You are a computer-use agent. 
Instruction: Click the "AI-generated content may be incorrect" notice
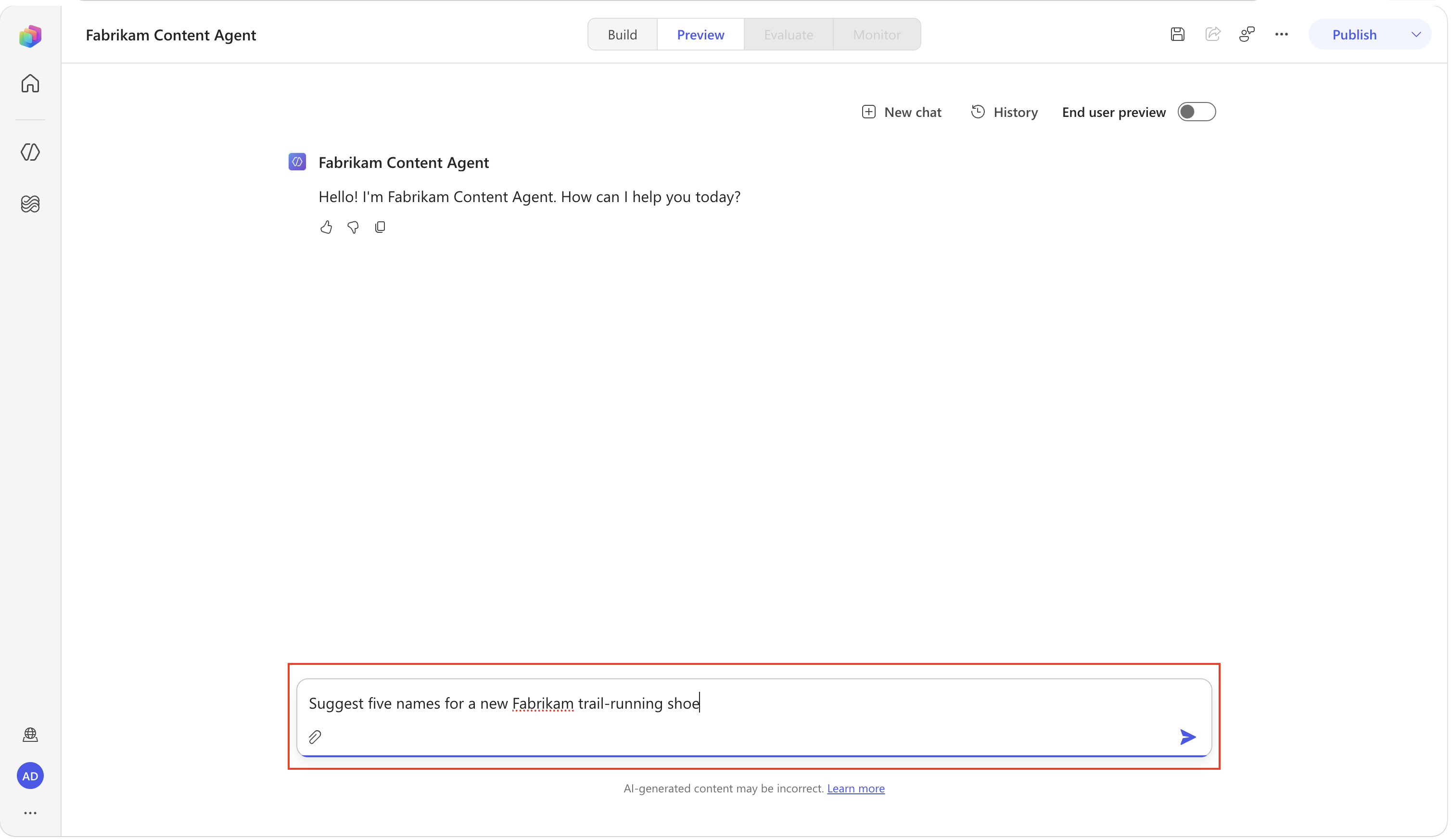click(x=724, y=788)
